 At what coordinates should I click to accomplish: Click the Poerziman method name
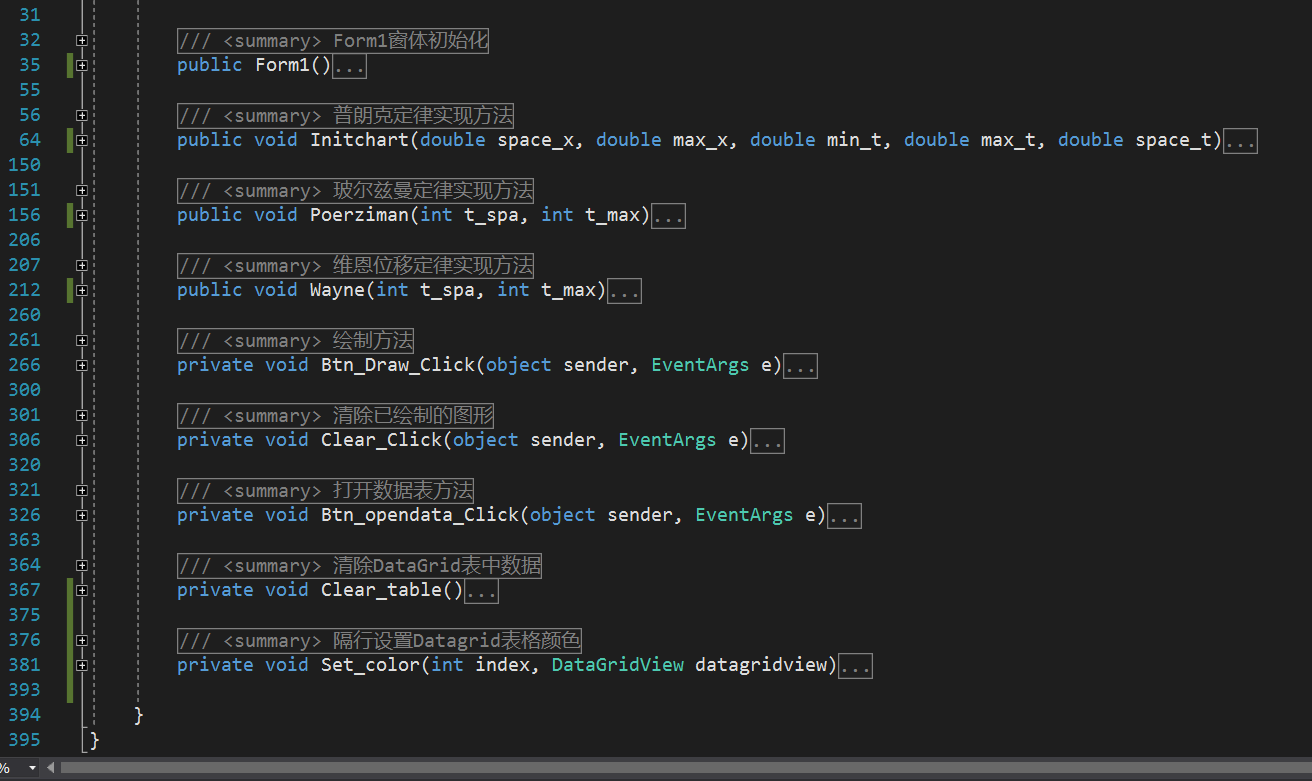click(359, 215)
